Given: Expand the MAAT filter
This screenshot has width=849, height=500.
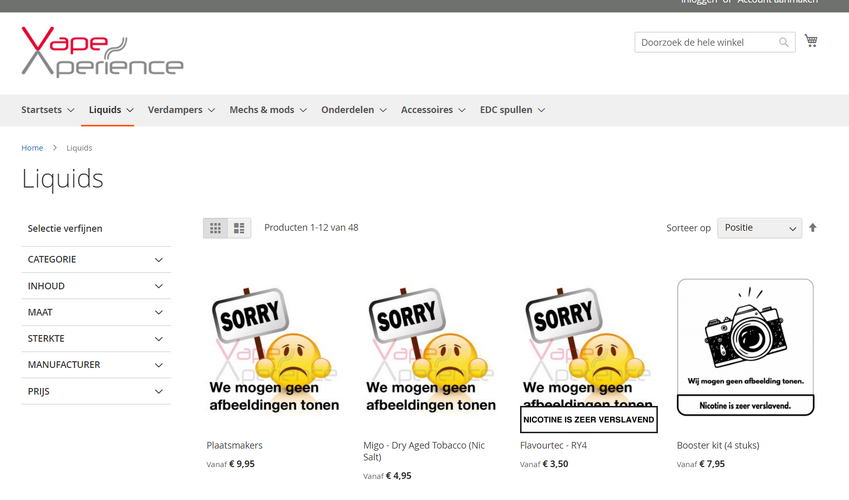Looking at the screenshot, I should click(x=96, y=313).
